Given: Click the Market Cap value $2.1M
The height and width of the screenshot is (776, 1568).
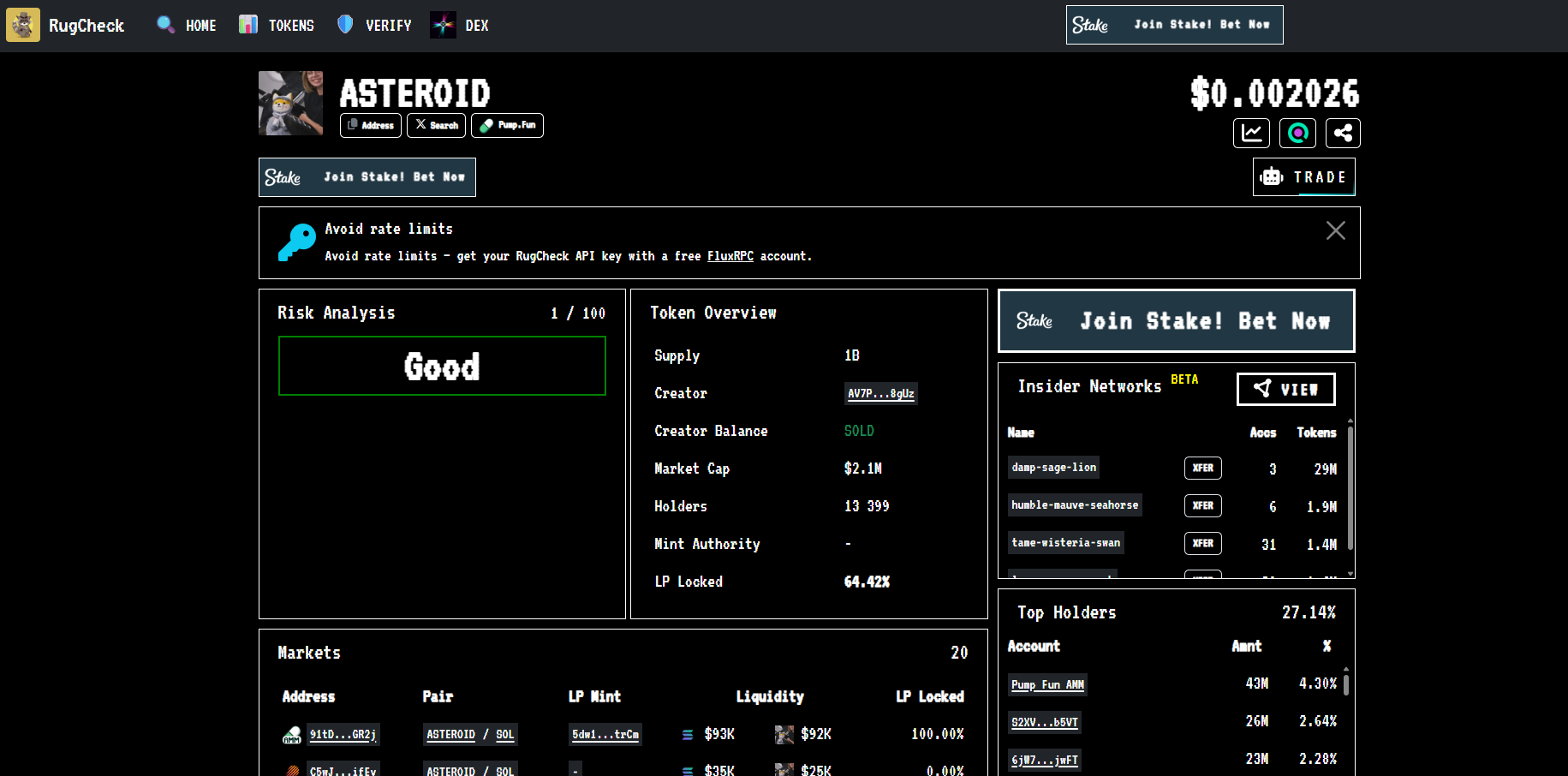Looking at the screenshot, I should (862, 469).
